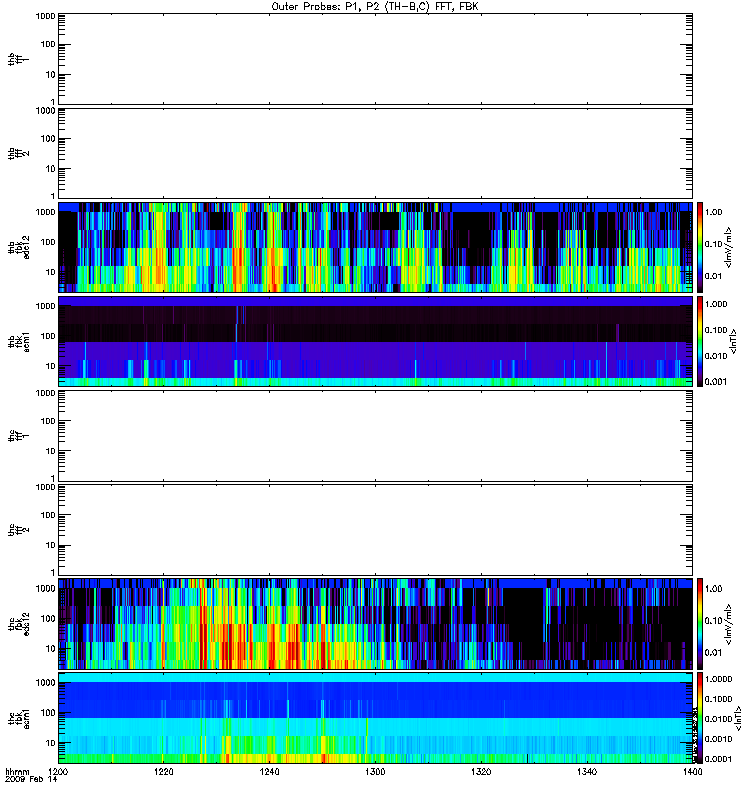Screen dimensions: 750x800
Task: Click the '1.000' tick on thb scm1 colorbar
Action: 716,304
